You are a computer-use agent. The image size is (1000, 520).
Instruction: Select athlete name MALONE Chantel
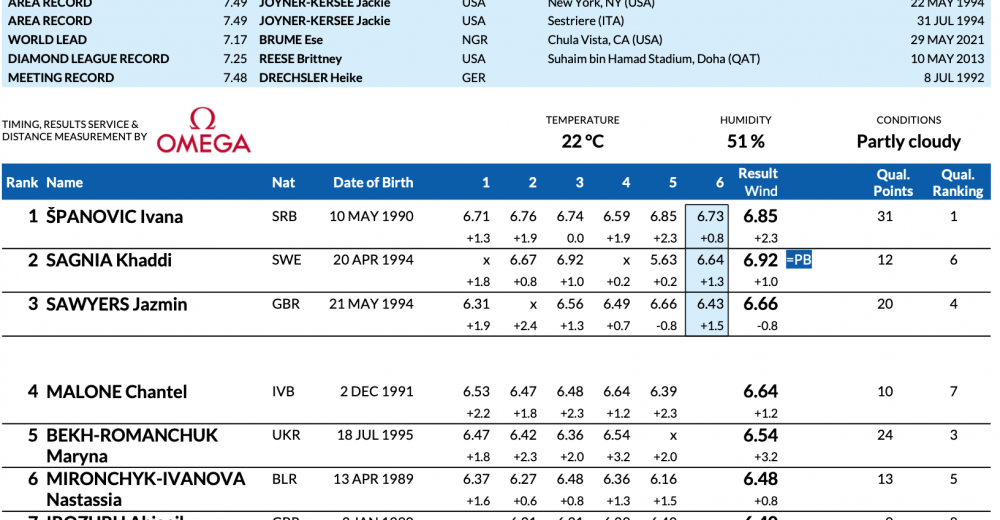tap(116, 392)
